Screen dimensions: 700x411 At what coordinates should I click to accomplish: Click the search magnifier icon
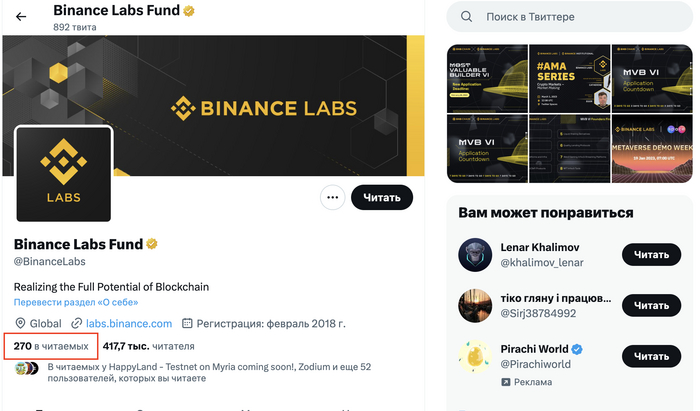point(467,17)
